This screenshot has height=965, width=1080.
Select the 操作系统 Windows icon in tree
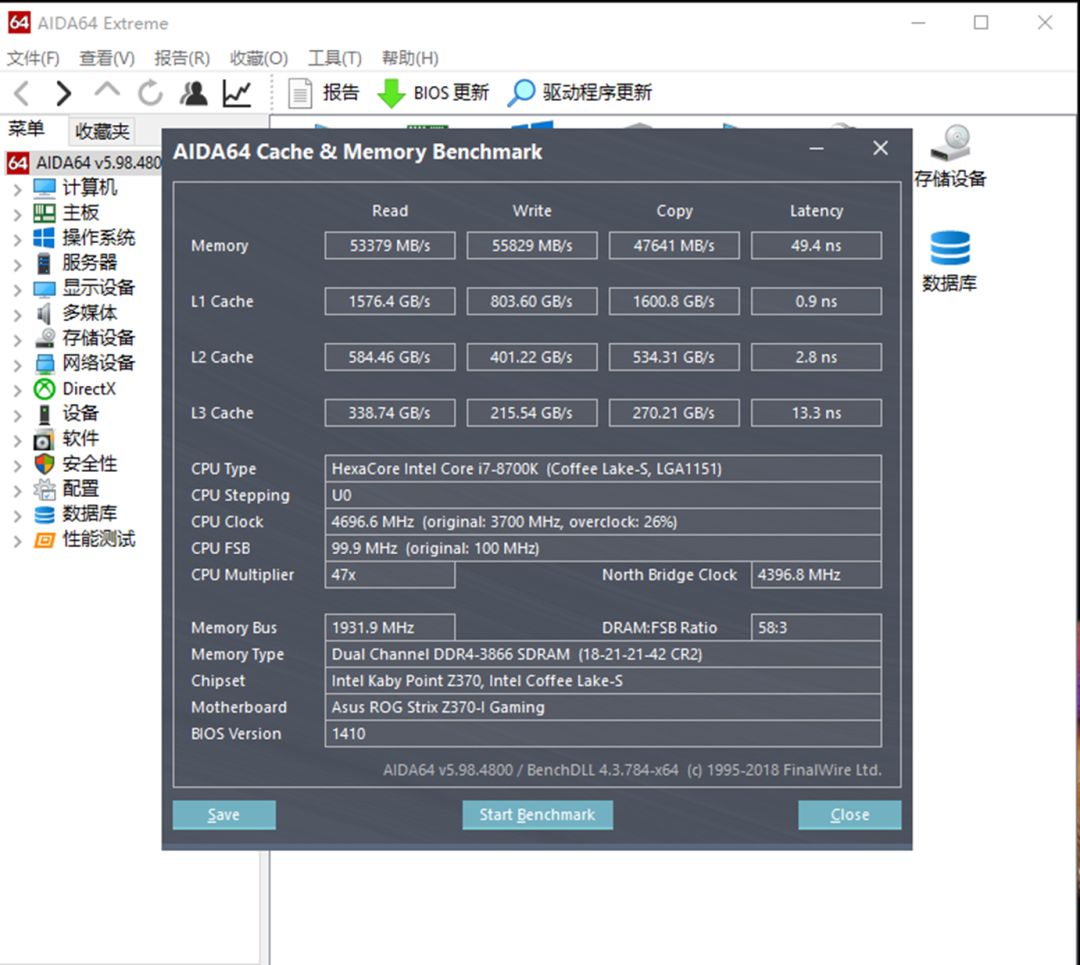click(x=44, y=238)
